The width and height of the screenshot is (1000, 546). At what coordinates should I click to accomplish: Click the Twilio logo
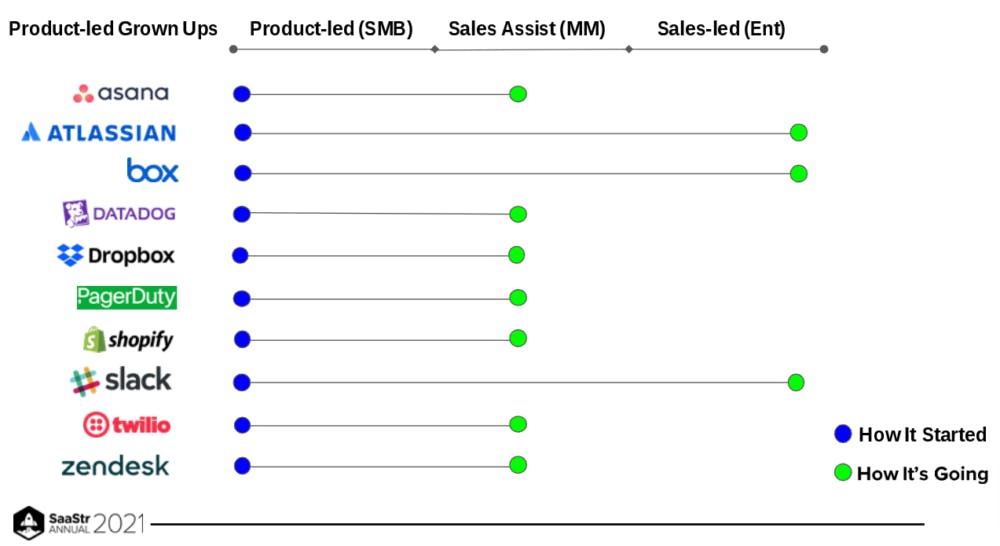pos(127,425)
